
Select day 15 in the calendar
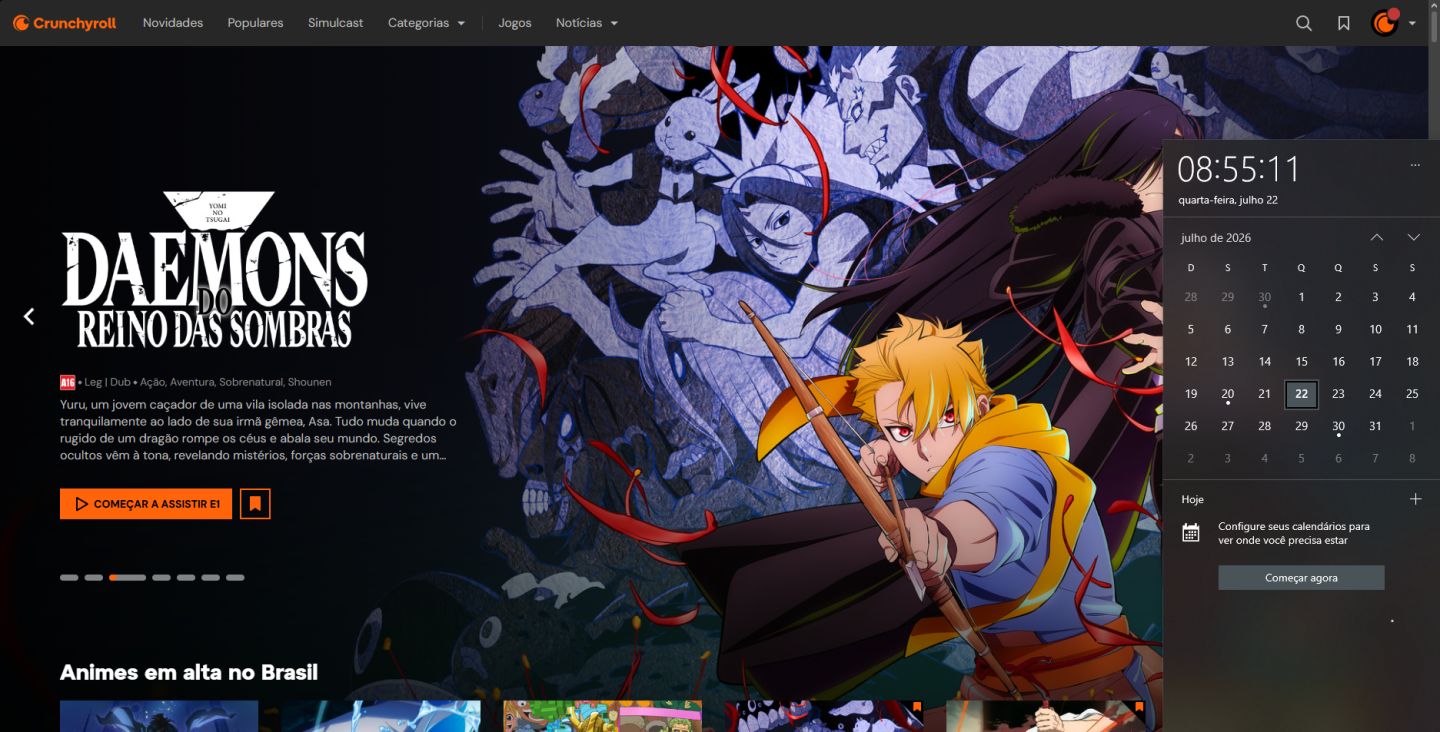1301,362
